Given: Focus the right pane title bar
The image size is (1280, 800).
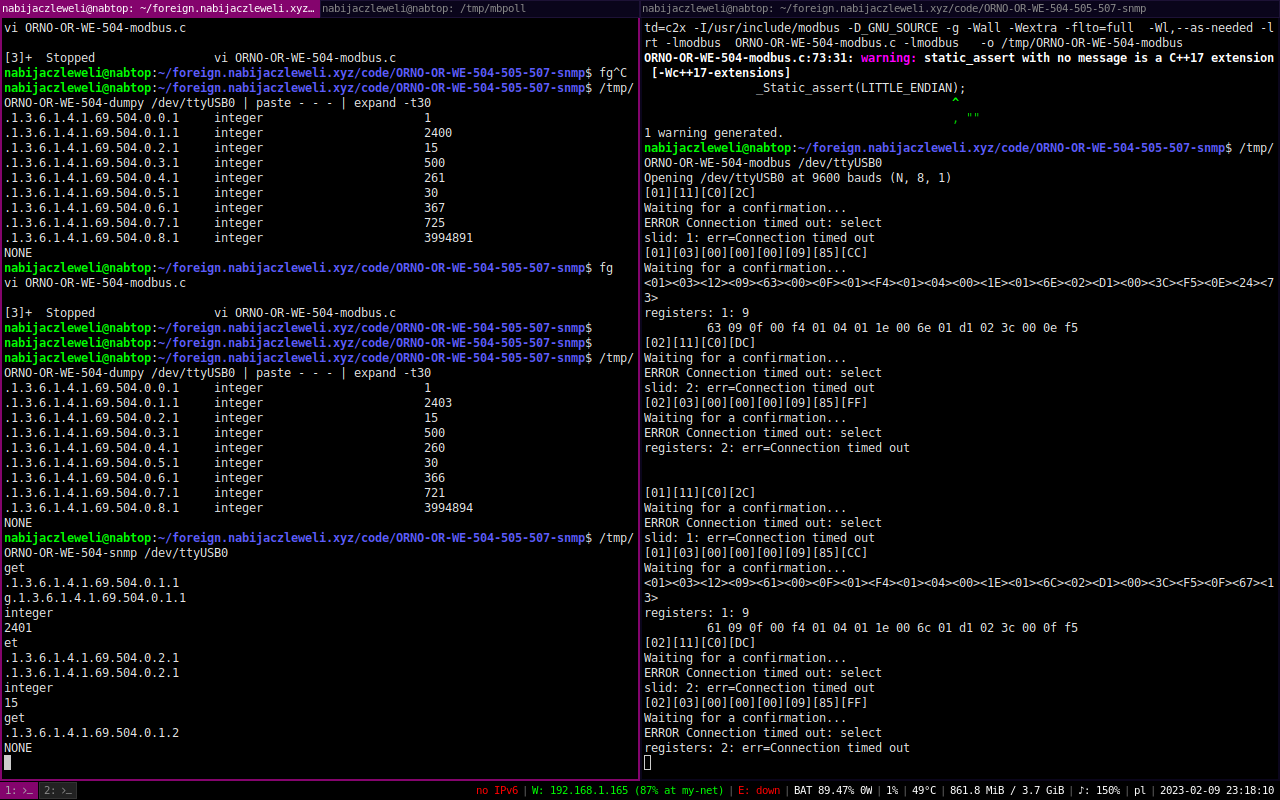Looking at the screenshot, I should [959, 8].
